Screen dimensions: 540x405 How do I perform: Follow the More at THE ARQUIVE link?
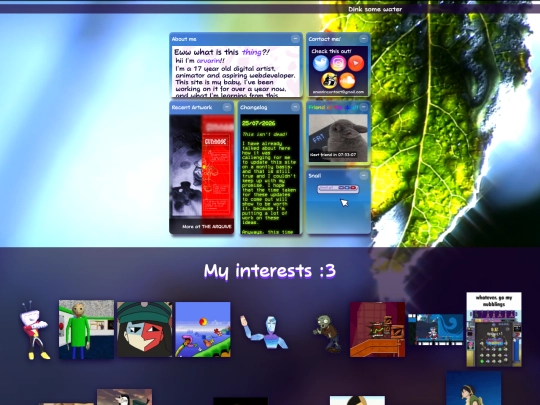coord(207,227)
